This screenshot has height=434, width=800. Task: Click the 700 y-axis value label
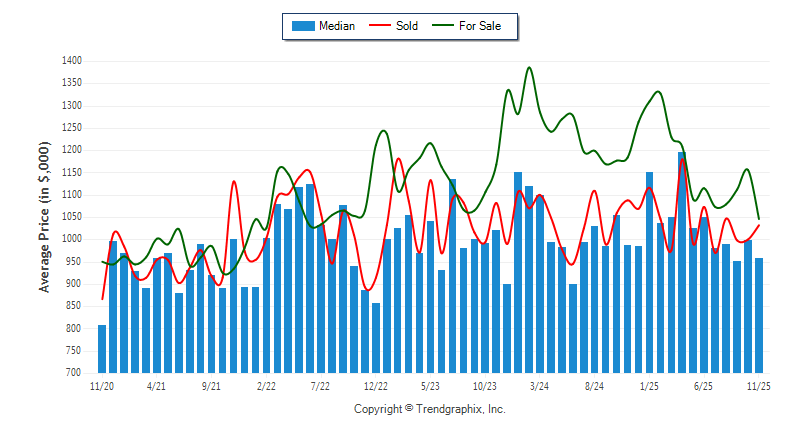point(73,373)
